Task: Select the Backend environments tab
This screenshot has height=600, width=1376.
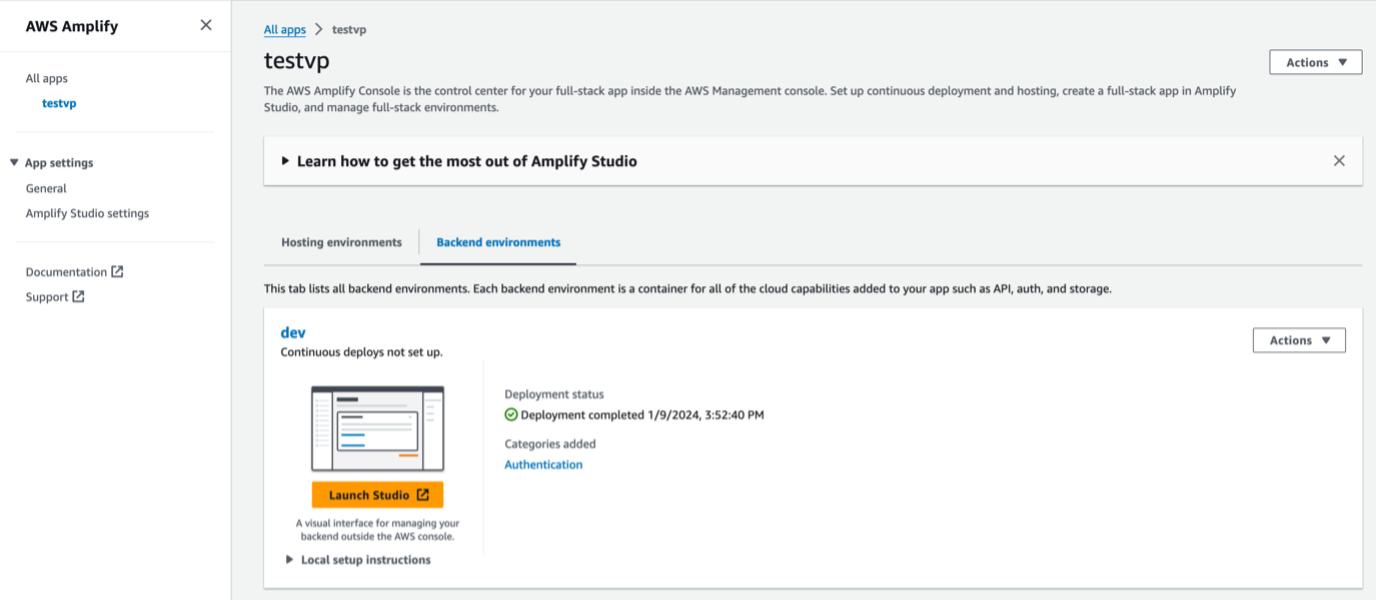Action: (498, 242)
